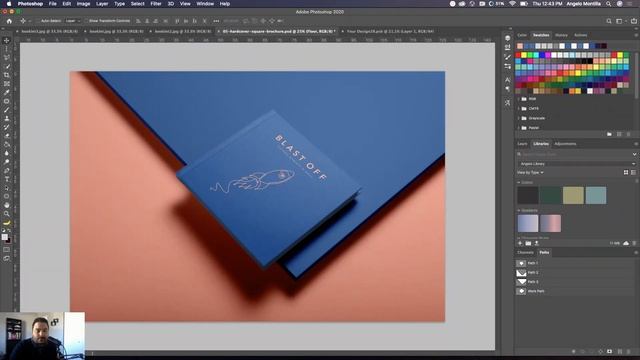The height and width of the screenshot is (360, 640).
Task: Click the new path icon in the Paths panel
Action: pyautogui.click(x=620, y=351)
